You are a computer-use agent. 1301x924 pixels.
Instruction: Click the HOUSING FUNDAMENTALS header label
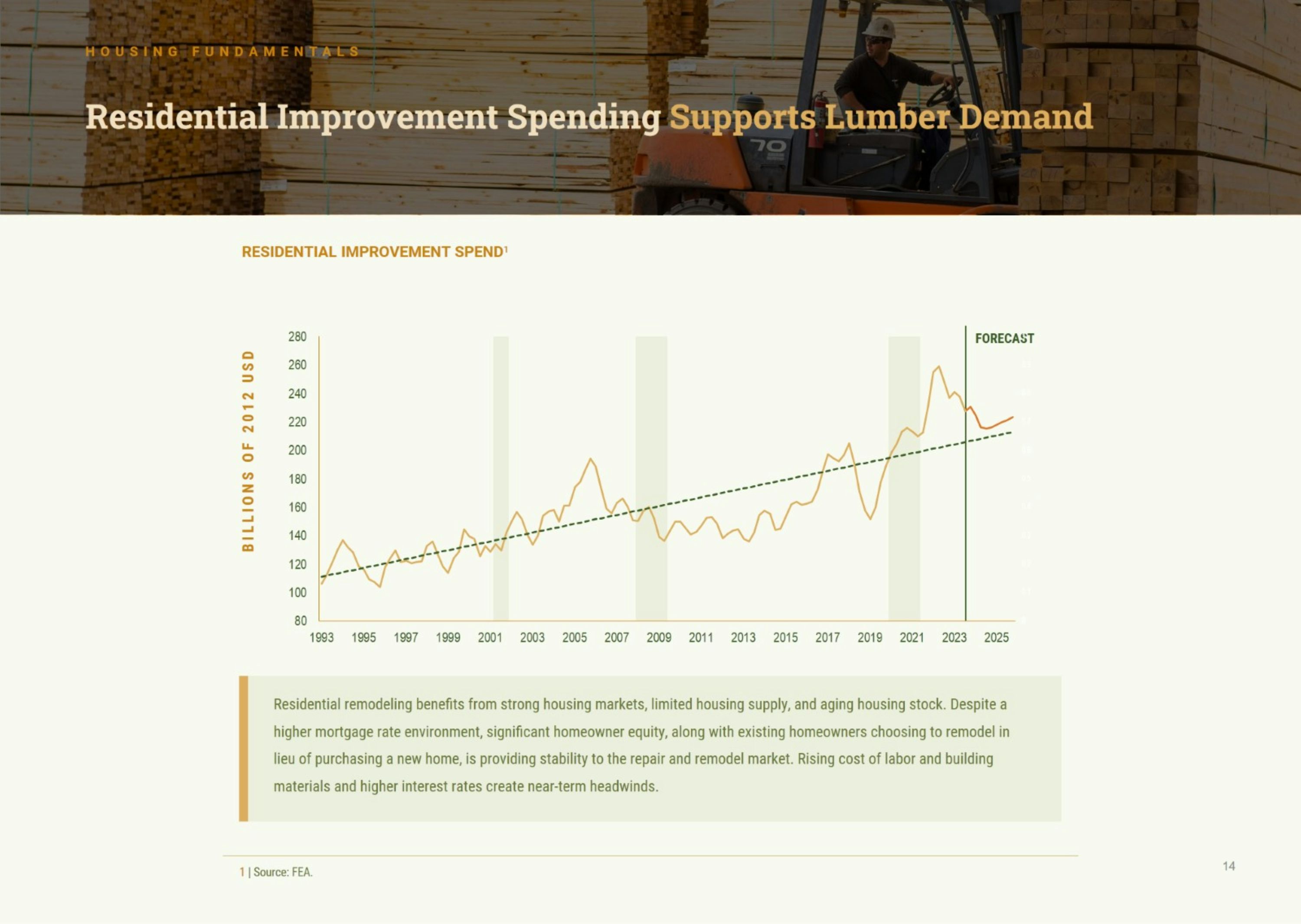pyautogui.click(x=222, y=52)
